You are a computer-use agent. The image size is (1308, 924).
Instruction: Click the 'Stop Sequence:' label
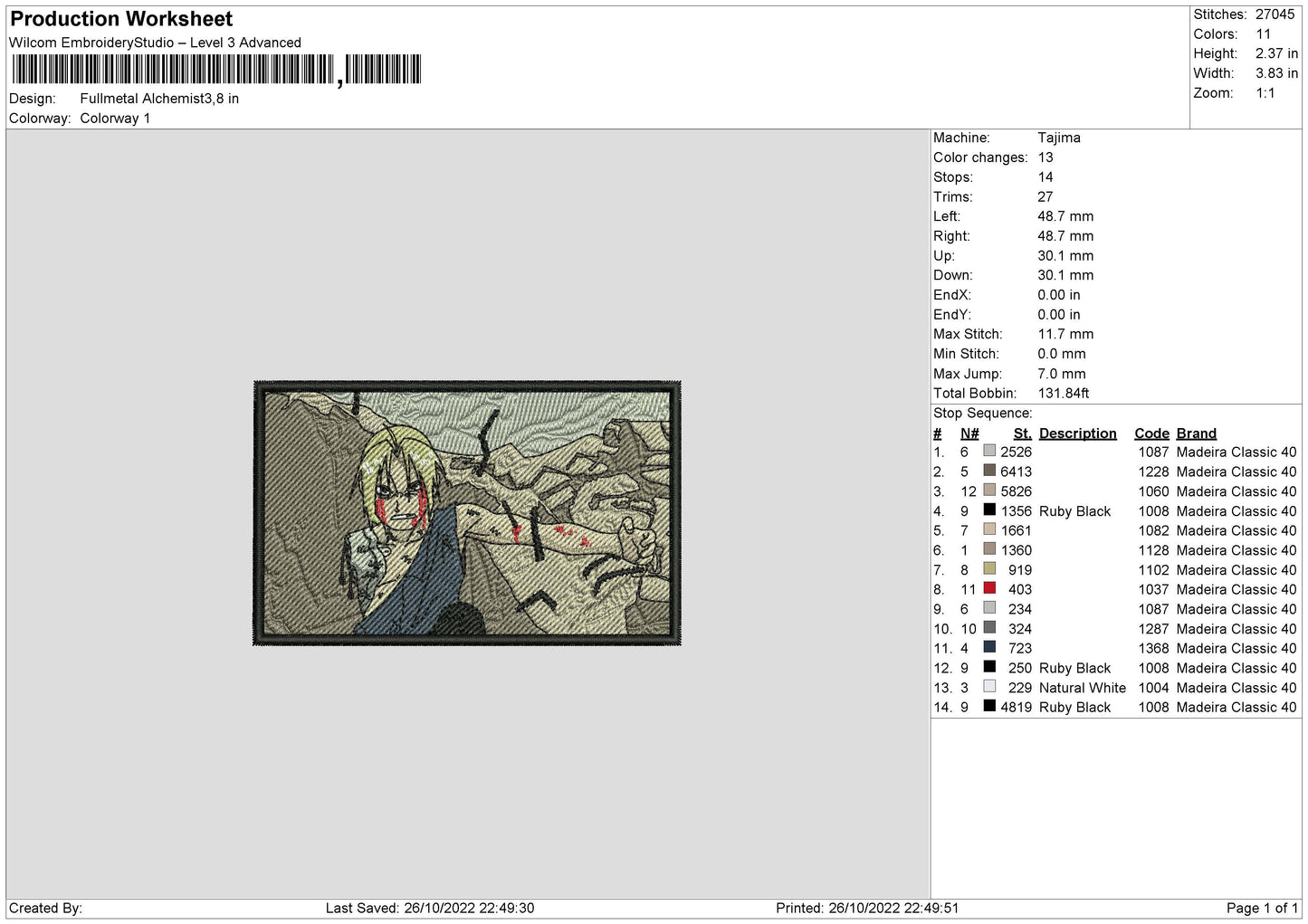982,414
